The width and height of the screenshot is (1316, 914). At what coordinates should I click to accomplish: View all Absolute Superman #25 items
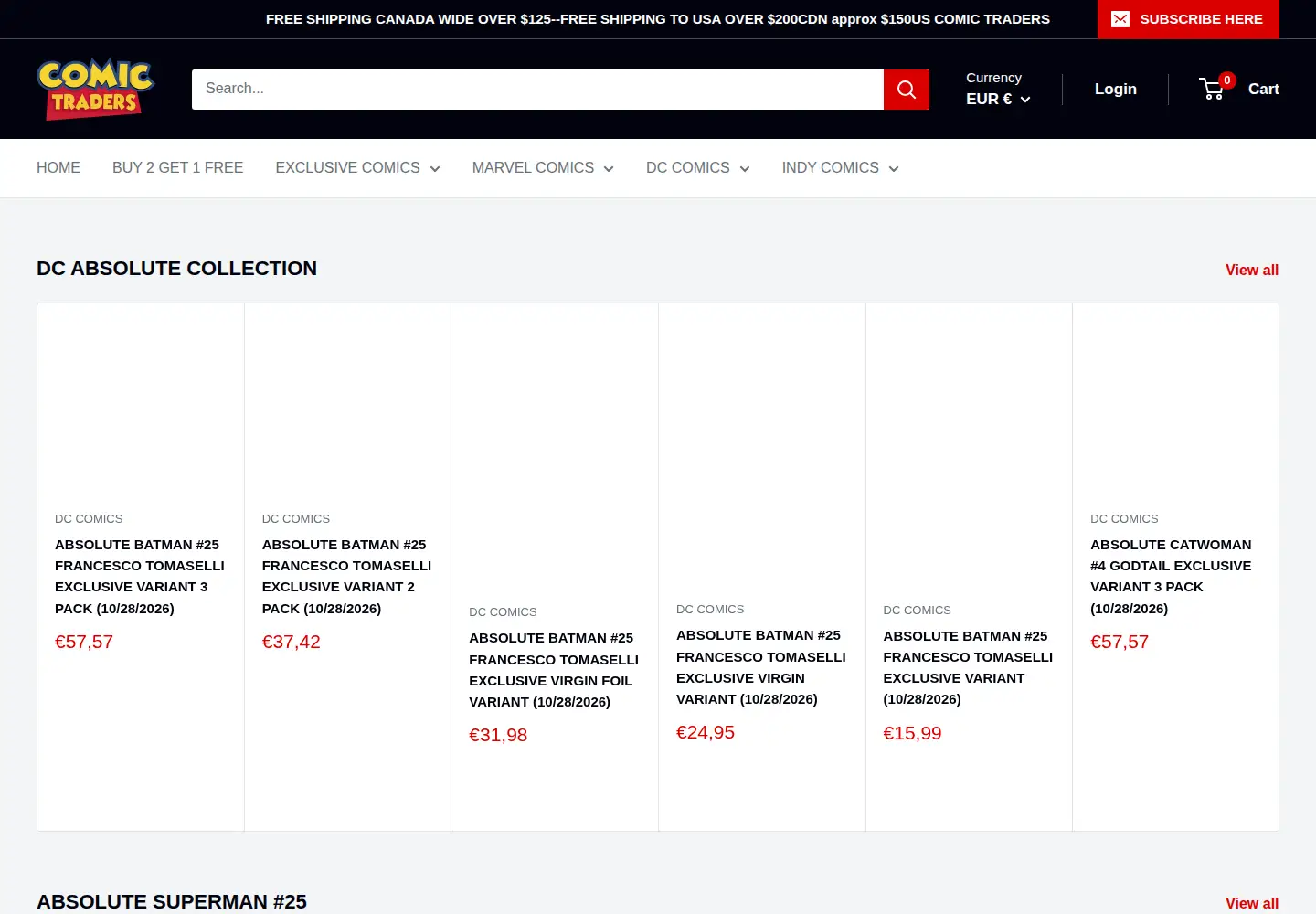[x=1252, y=903]
